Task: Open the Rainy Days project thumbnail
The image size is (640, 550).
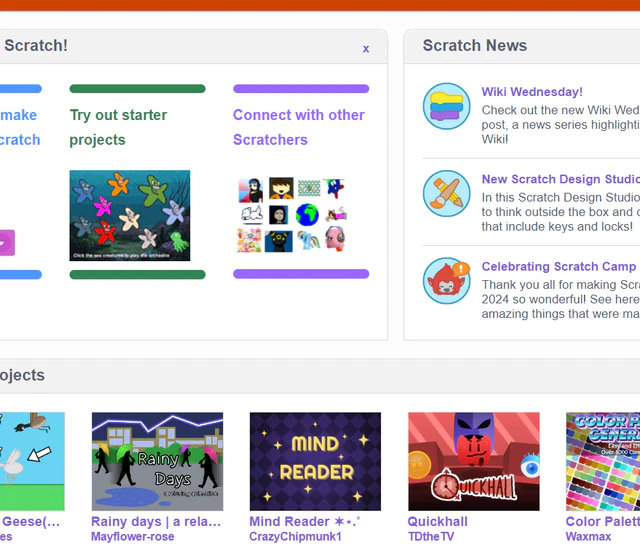Action: coord(157,461)
